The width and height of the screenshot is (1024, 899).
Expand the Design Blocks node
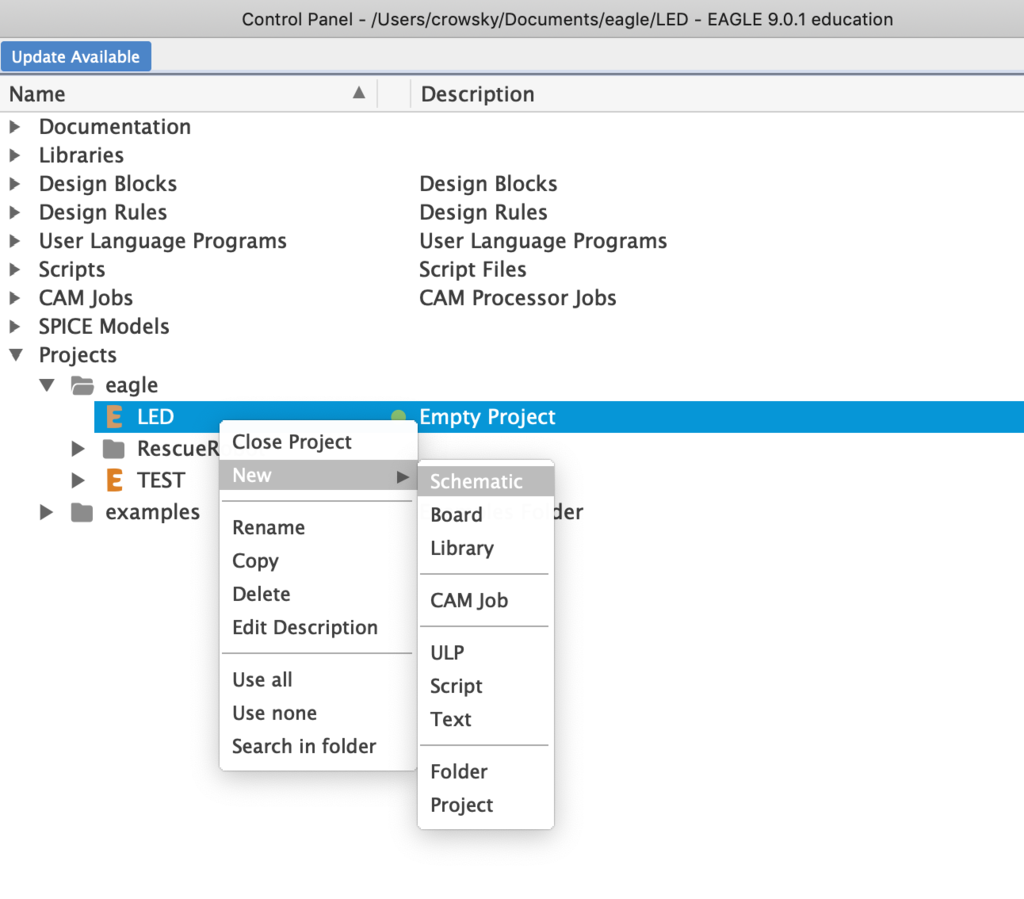point(14,184)
